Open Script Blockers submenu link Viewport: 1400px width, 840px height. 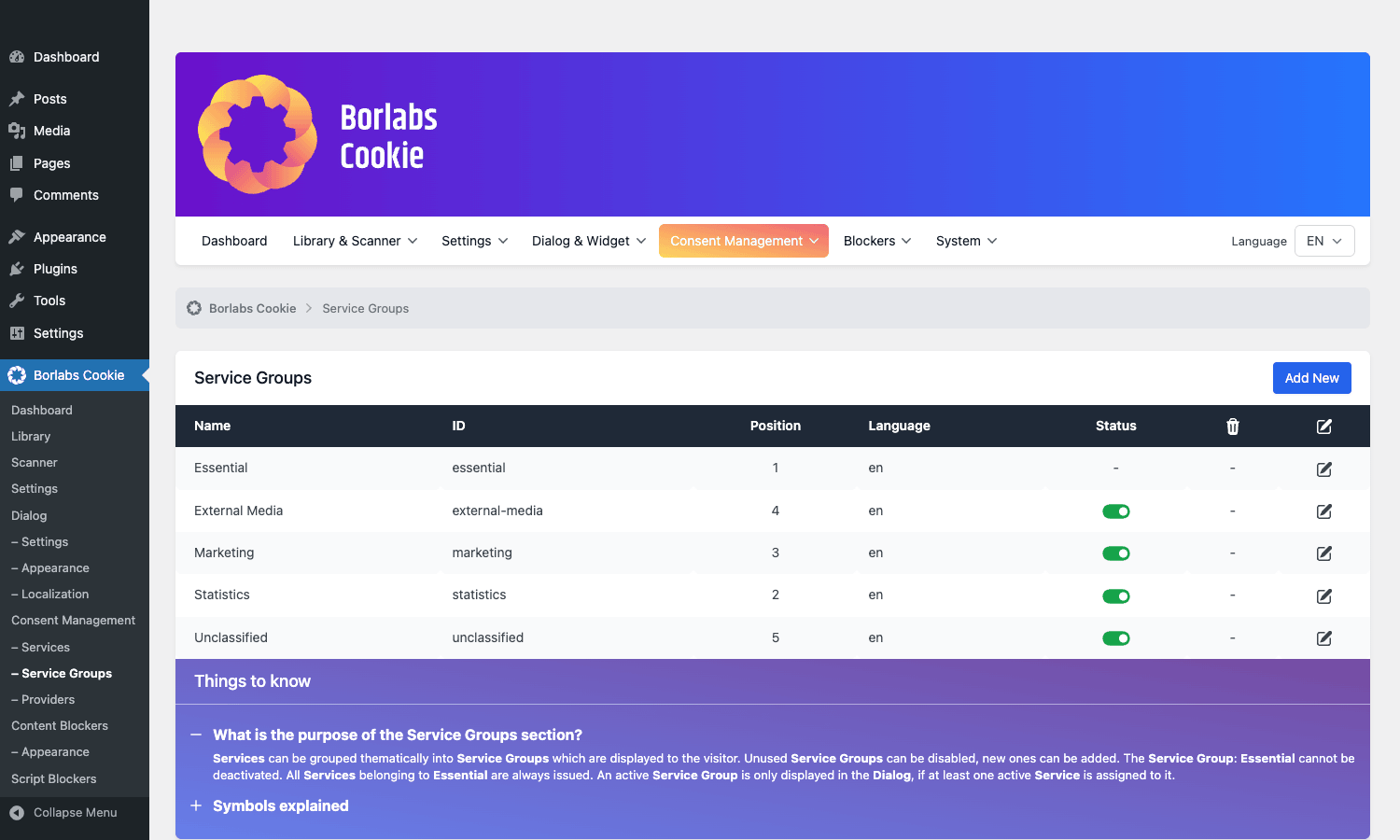coord(54,778)
